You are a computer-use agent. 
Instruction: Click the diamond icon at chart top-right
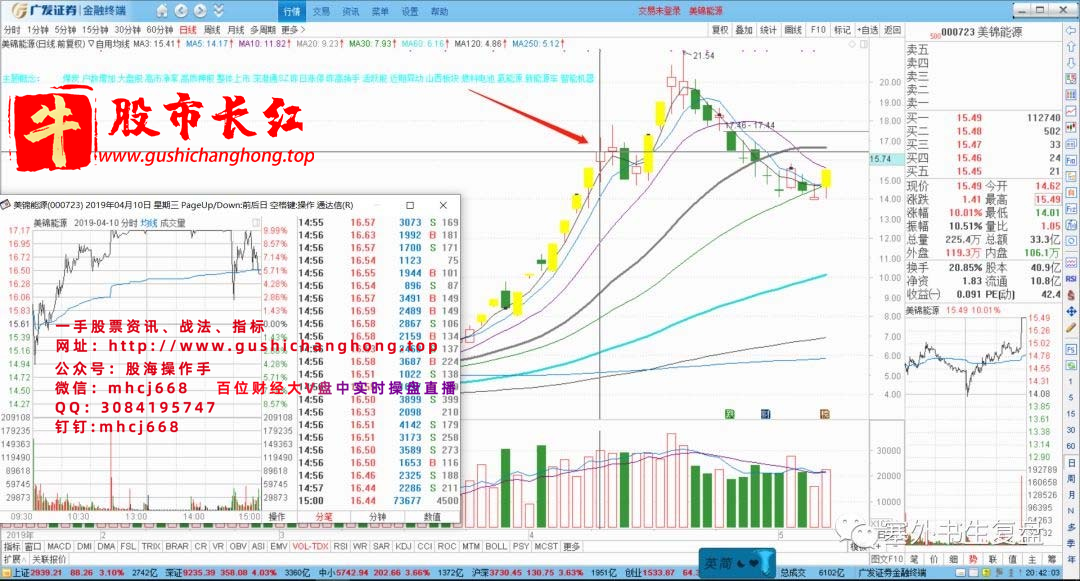pyautogui.click(x=852, y=43)
